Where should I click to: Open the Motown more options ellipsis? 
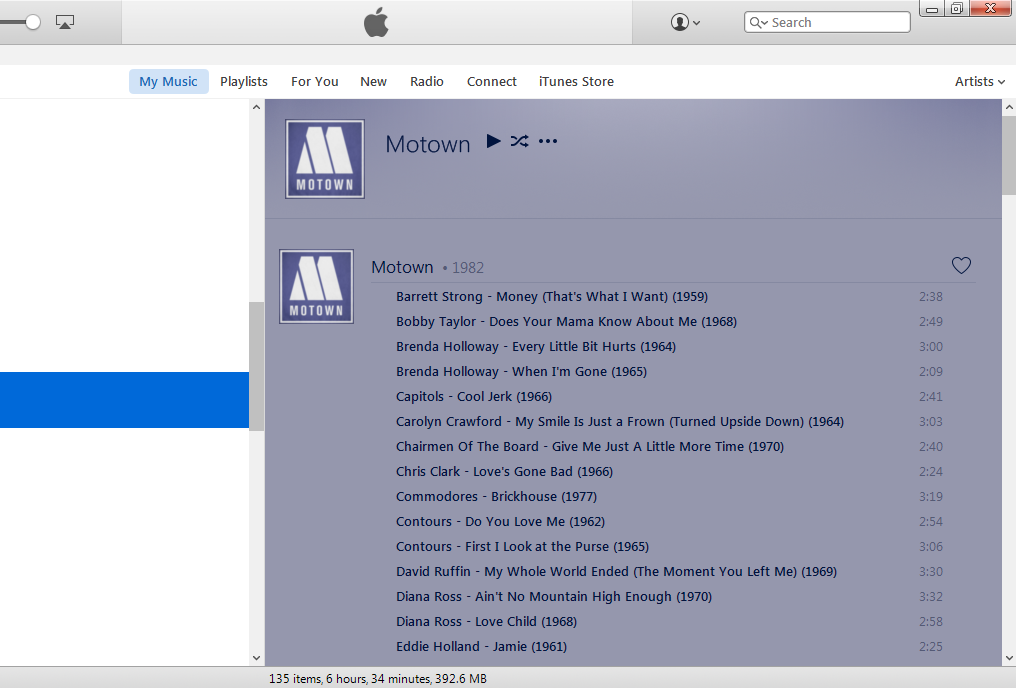(548, 141)
